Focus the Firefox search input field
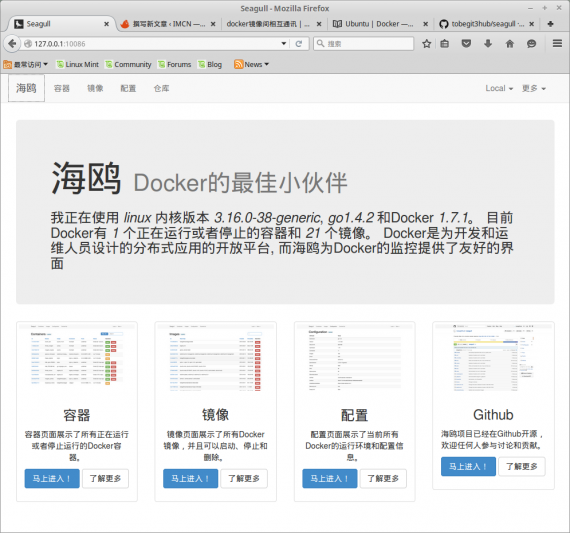Screen dimensions: 570x533 pos(364,44)
